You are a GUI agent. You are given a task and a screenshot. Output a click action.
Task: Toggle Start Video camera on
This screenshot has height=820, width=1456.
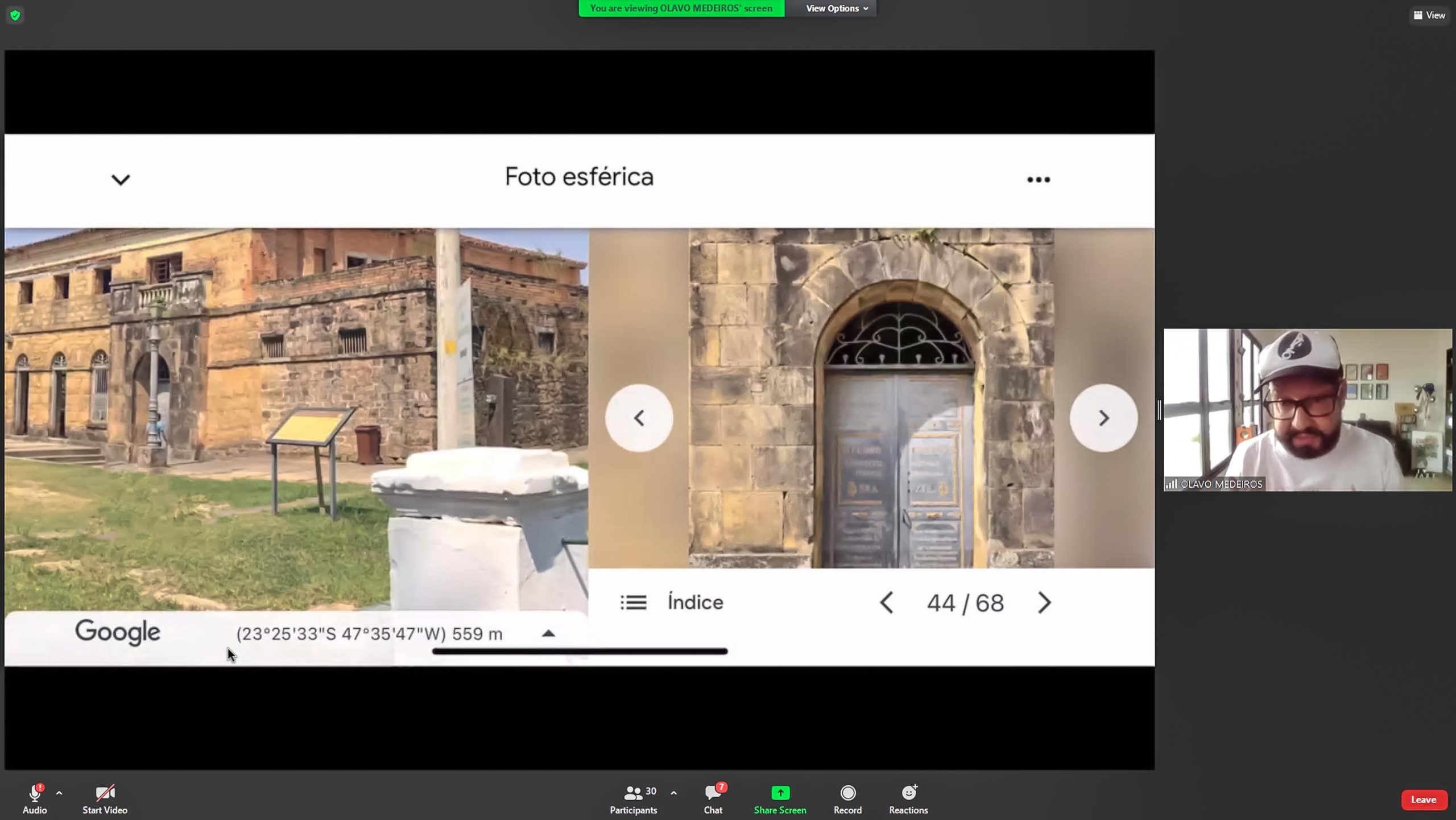(x=105, y=793)
